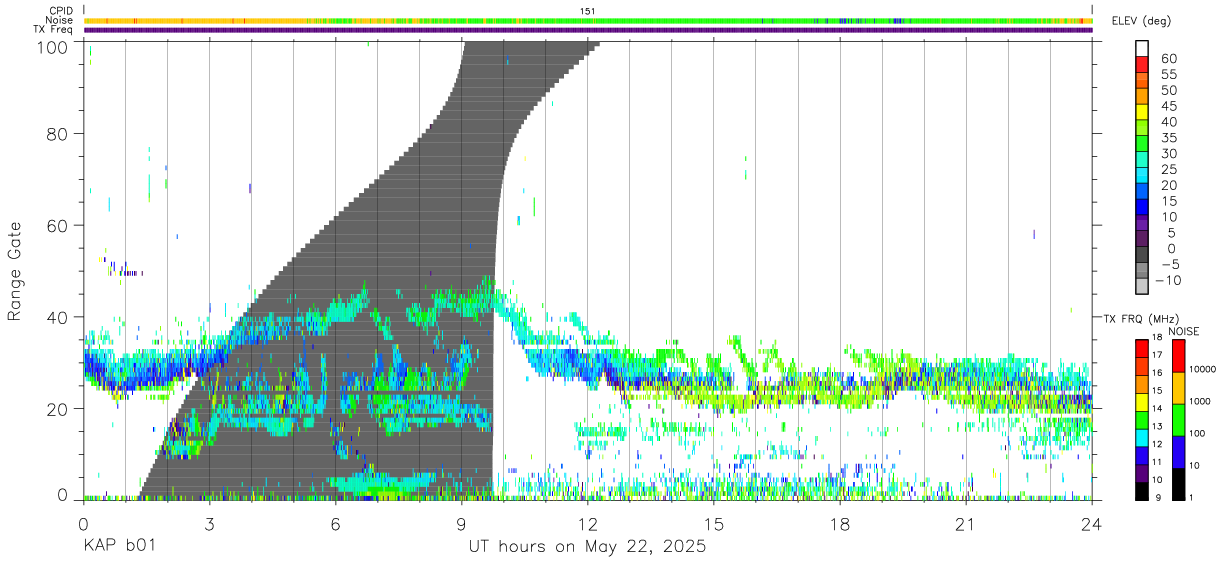Screen dimensions: 1228x567
Task: Click the white top segment of ELEV colorbar
Action: [x=1143, y=49]
